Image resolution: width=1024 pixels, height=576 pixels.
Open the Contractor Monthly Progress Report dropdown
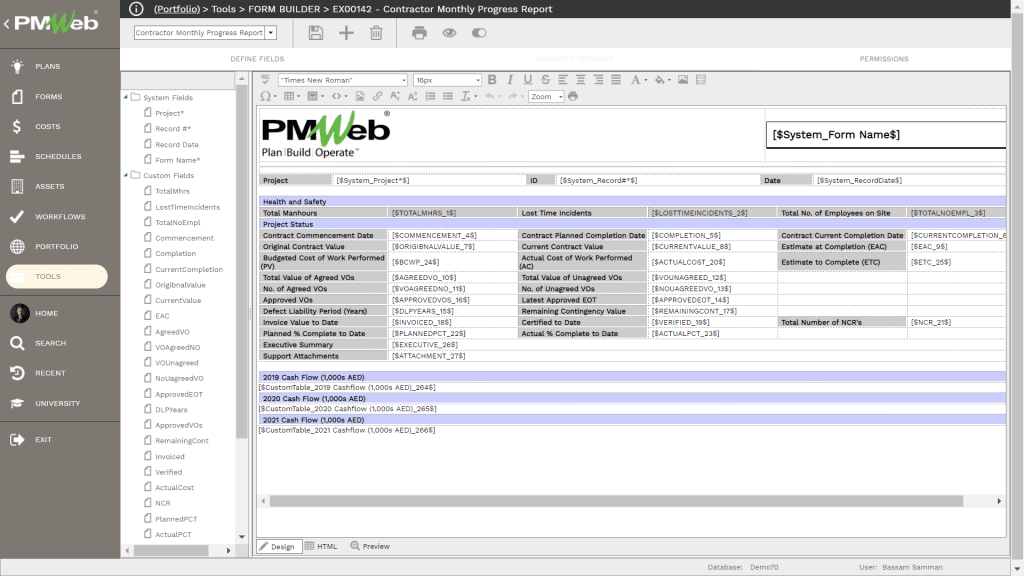coord(206,33)
